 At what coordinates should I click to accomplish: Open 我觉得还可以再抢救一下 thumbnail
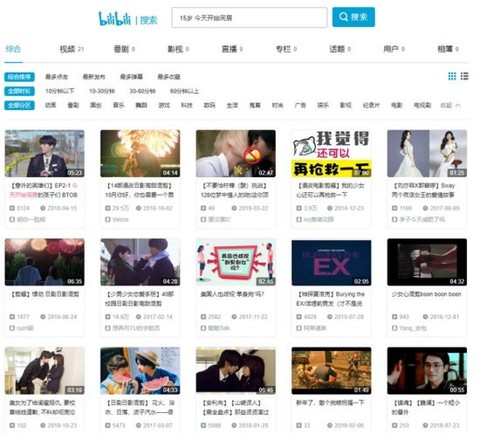click(x=331, y=153)
